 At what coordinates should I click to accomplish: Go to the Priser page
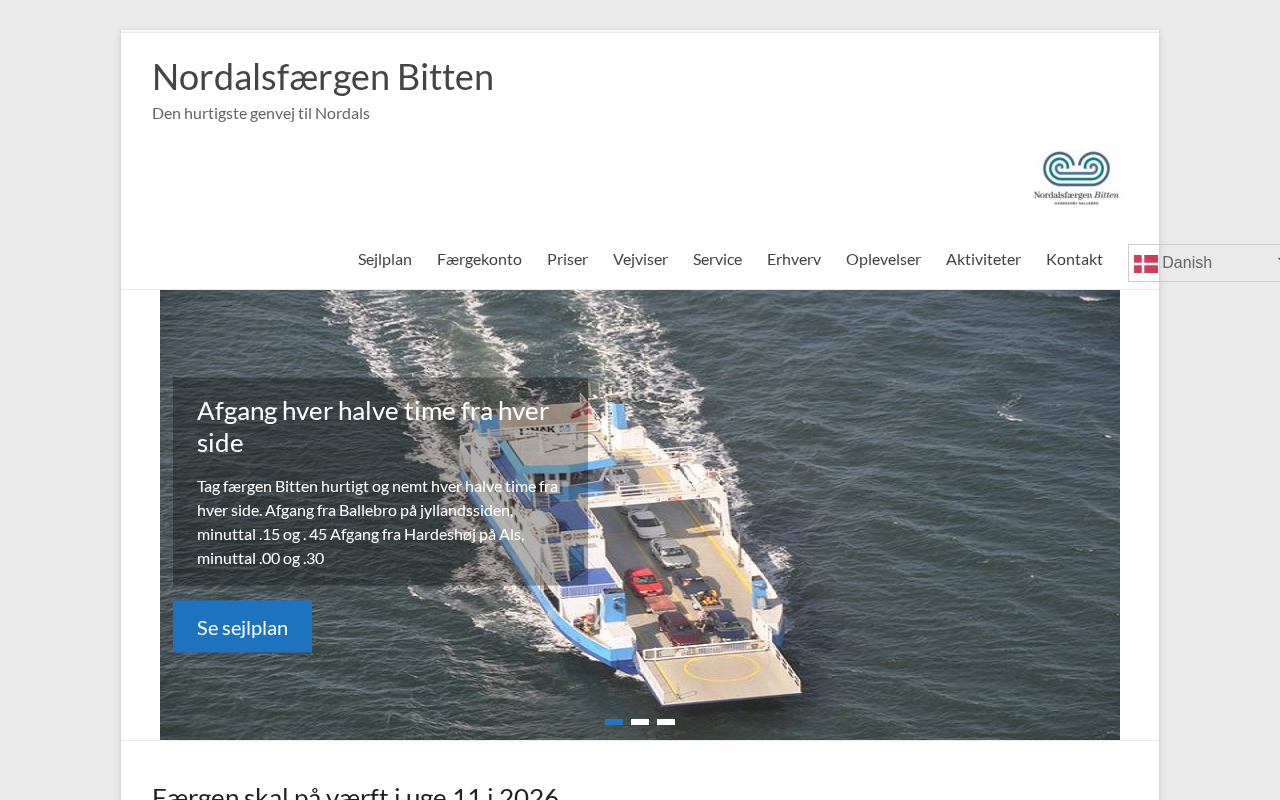(x=567, y=259)
